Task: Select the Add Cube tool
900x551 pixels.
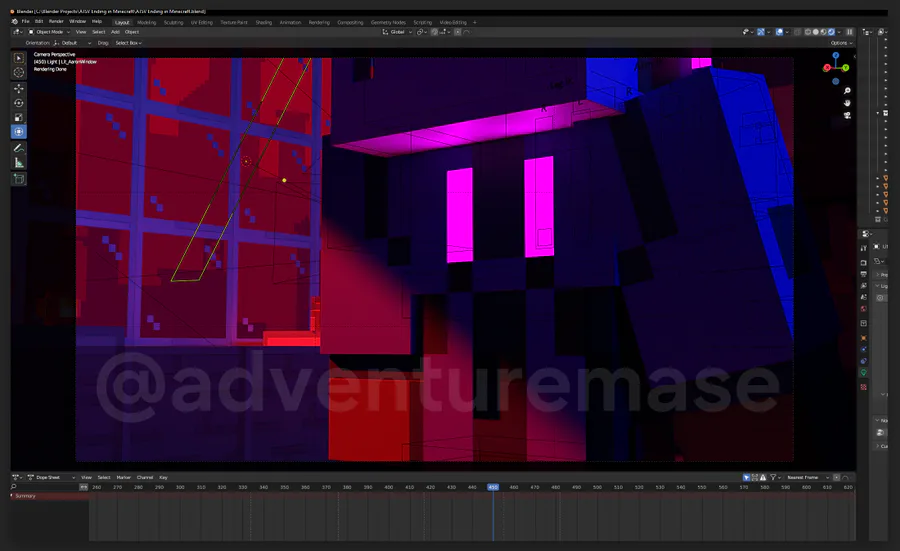Action: pyautogui.click(x=18, y=179)
